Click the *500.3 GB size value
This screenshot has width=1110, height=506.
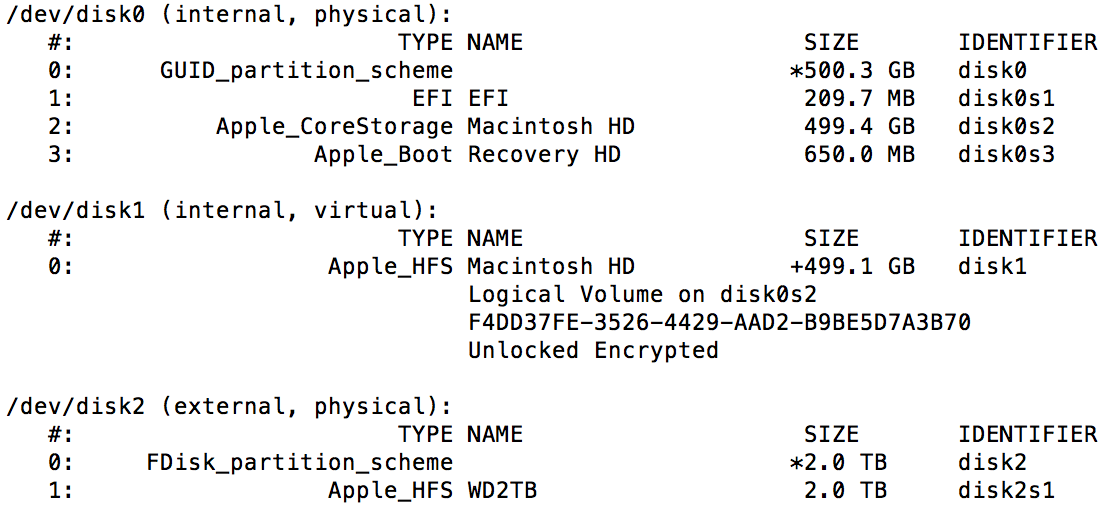tap(852, 71)
